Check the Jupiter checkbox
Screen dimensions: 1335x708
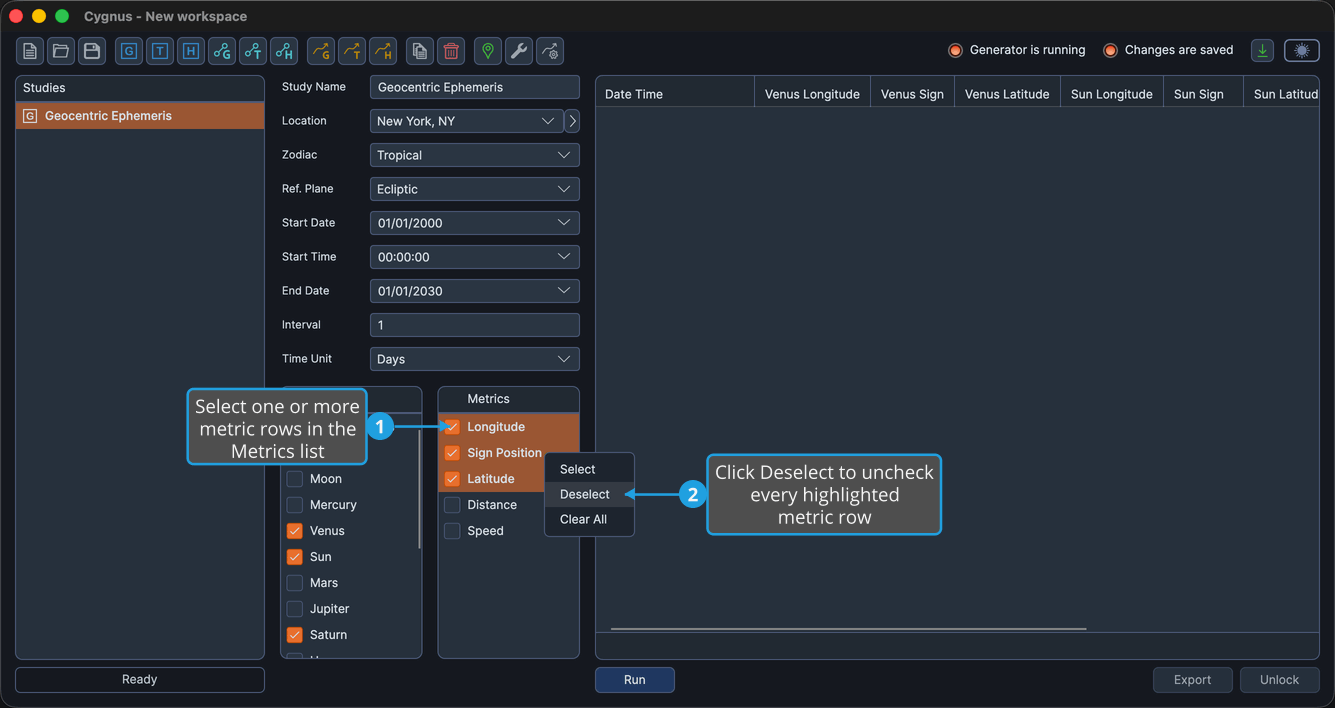(x=295, y=609)
